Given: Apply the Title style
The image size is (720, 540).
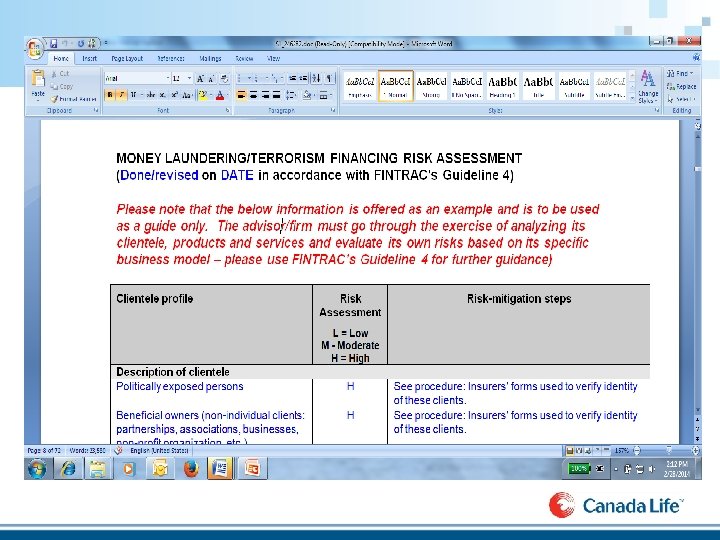Looking at the screenshot, I should [x=539, y=86].
